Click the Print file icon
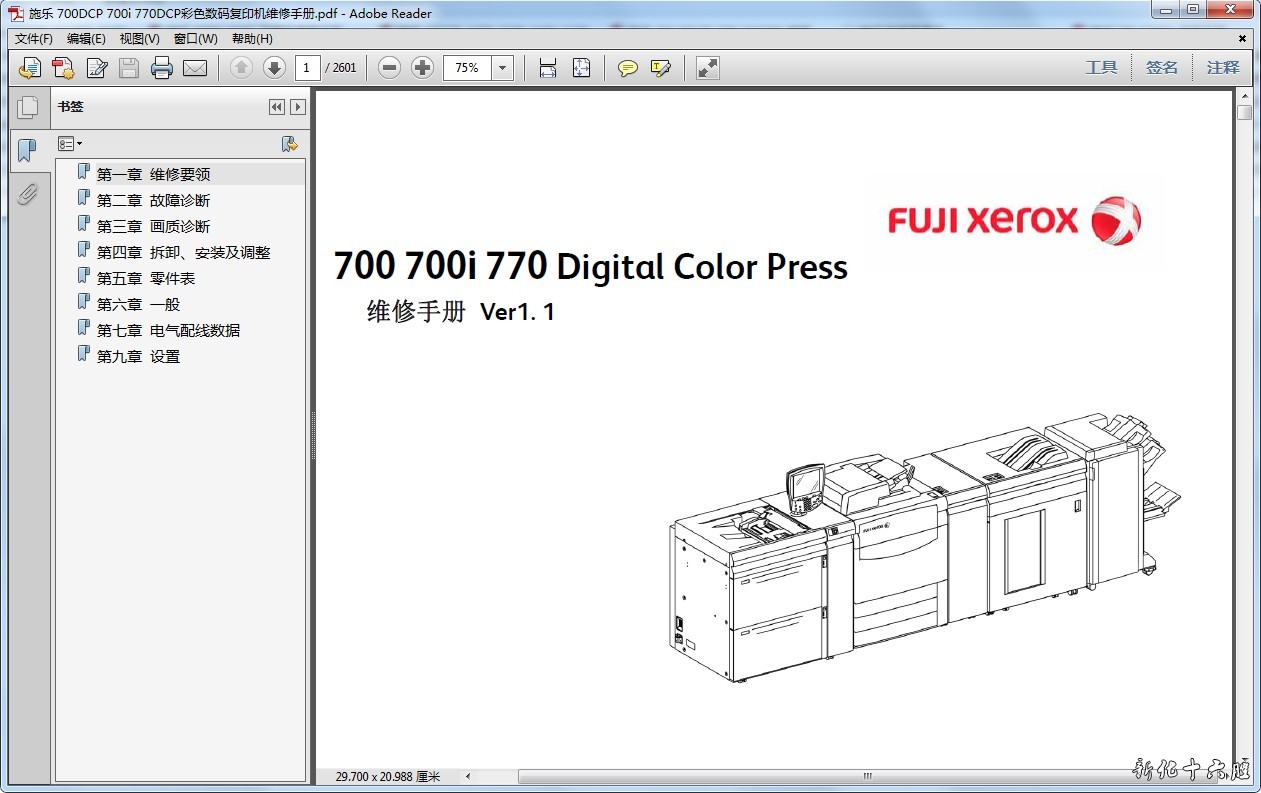This screenshot has width=1261, height=793. [x=162, y=68]
